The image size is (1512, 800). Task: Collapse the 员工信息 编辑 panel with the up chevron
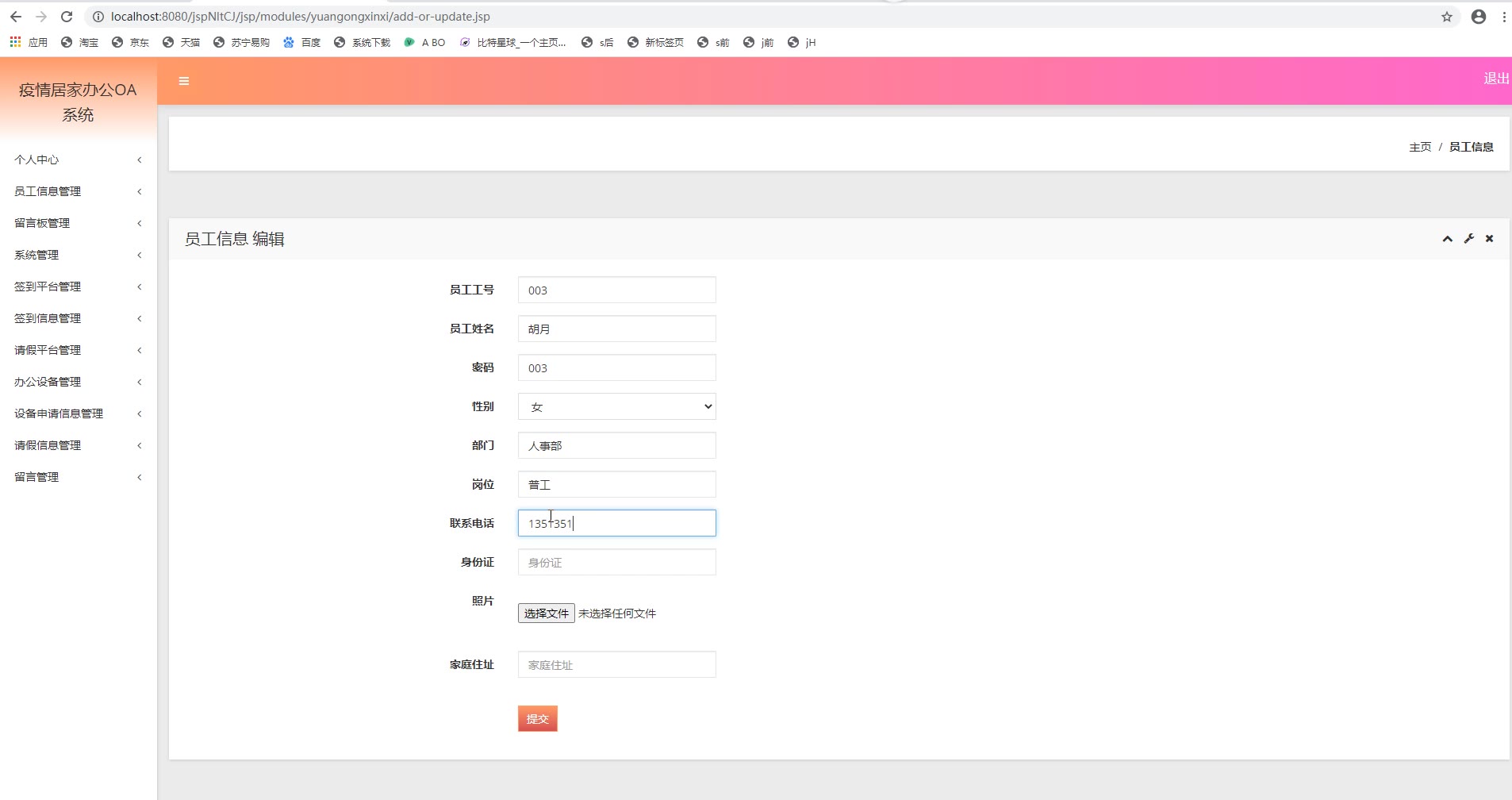coord(1447,239)
